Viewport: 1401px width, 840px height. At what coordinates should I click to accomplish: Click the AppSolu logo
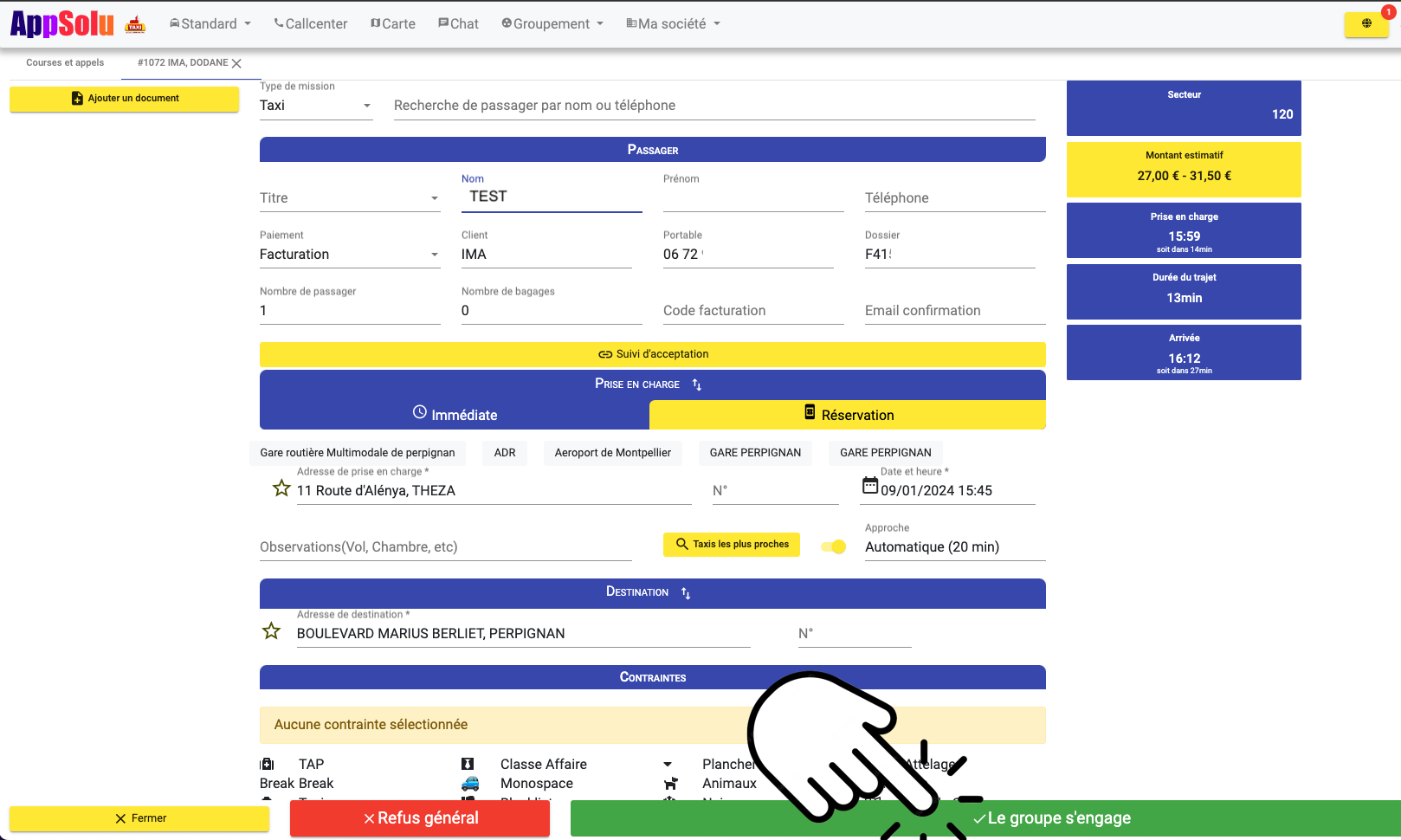coord(62,23)
